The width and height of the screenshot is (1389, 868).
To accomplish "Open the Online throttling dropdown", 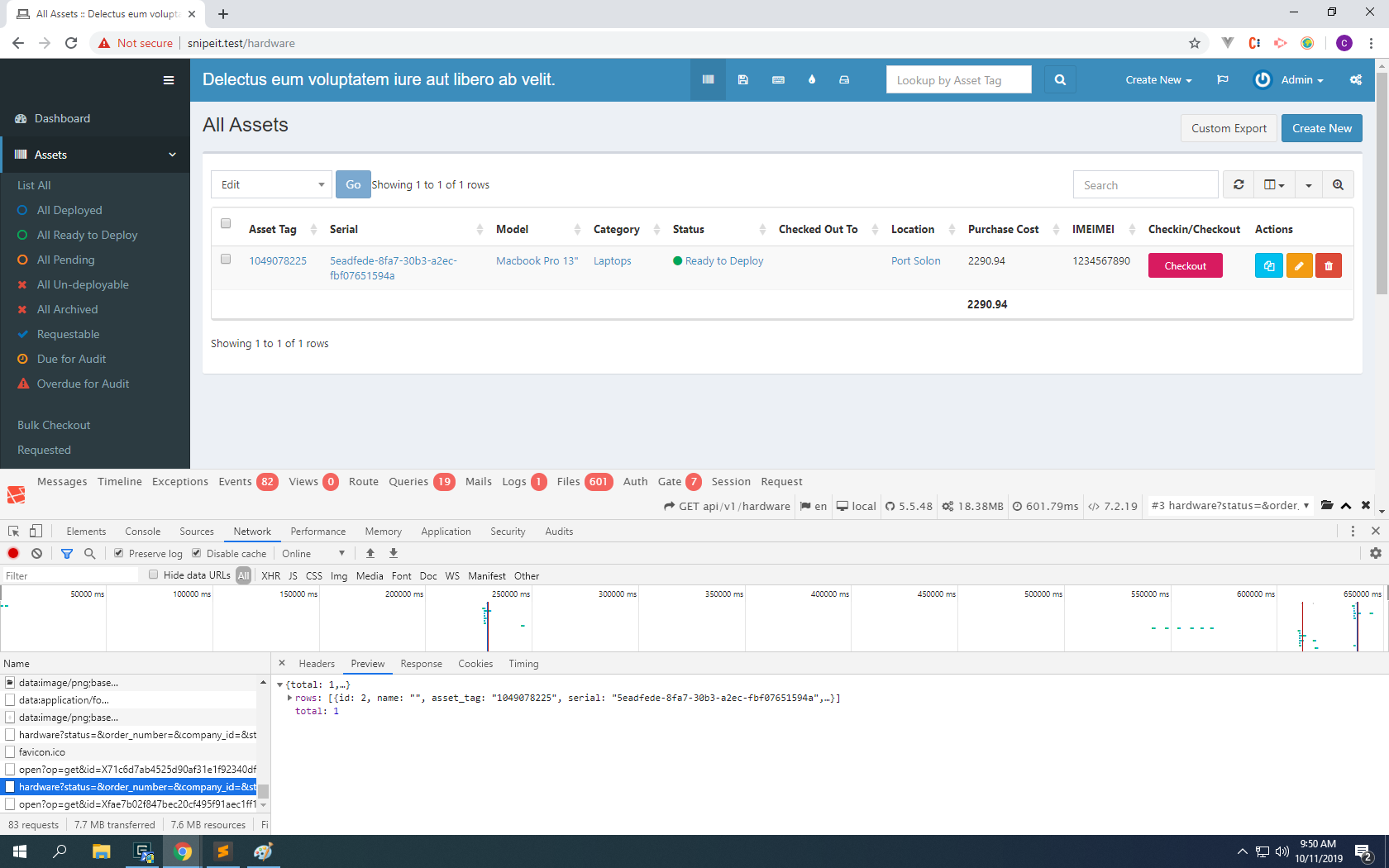I will click(x=313, y=553).
